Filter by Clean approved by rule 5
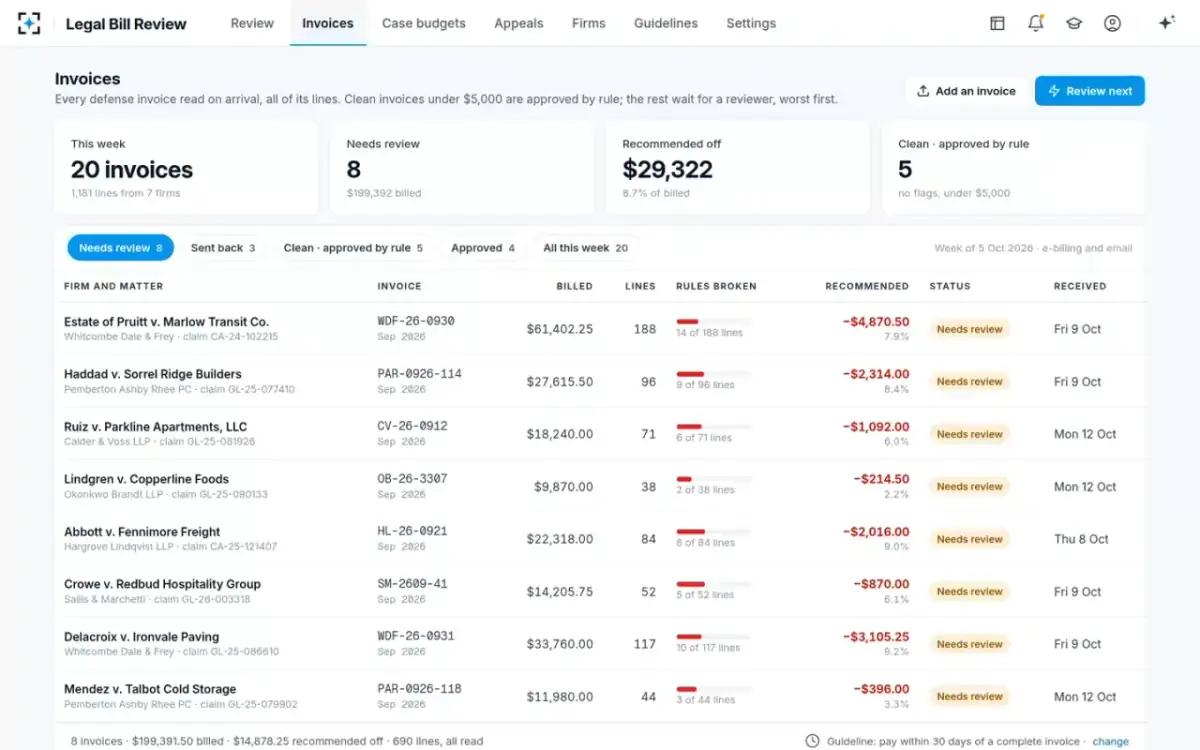The height and width of the screenshot is (750, 1200). [x=353, y=248]
